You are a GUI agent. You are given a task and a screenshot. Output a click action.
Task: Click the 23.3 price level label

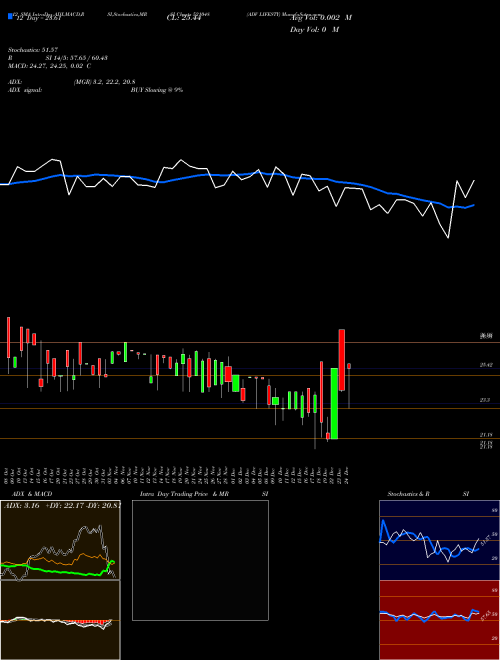(x=484, y=400)
